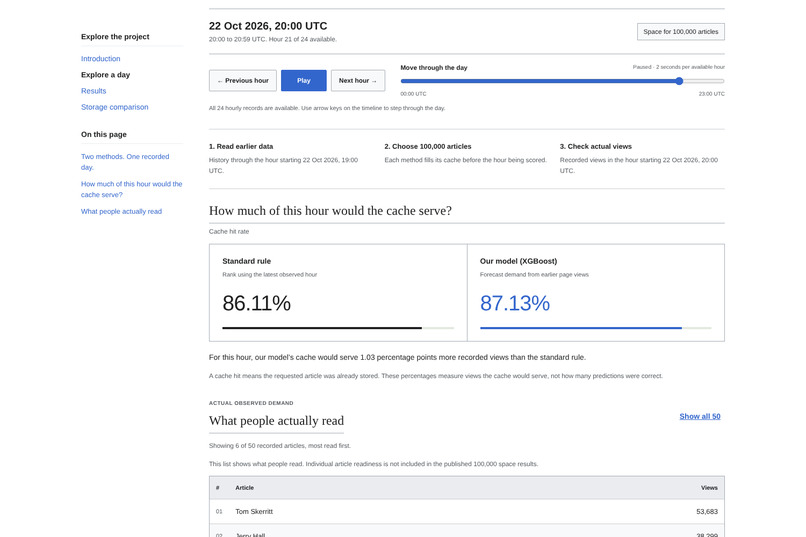Image resolution: width=806 pixels, height=537 pixels.
Task: Click the Our model (XGBoost) card
Action: (596, 292)
